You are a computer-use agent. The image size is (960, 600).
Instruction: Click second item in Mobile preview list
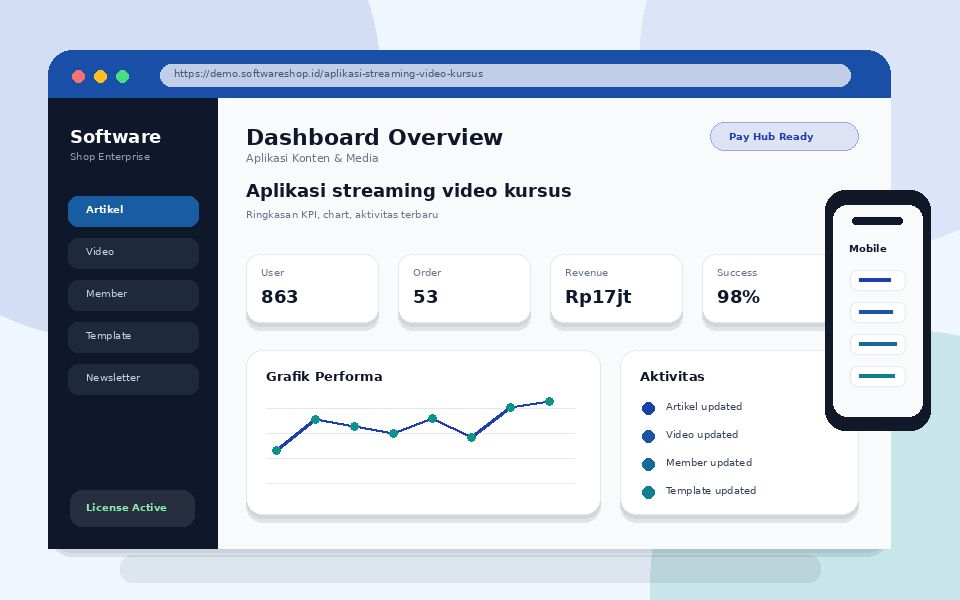click(877, 312)
